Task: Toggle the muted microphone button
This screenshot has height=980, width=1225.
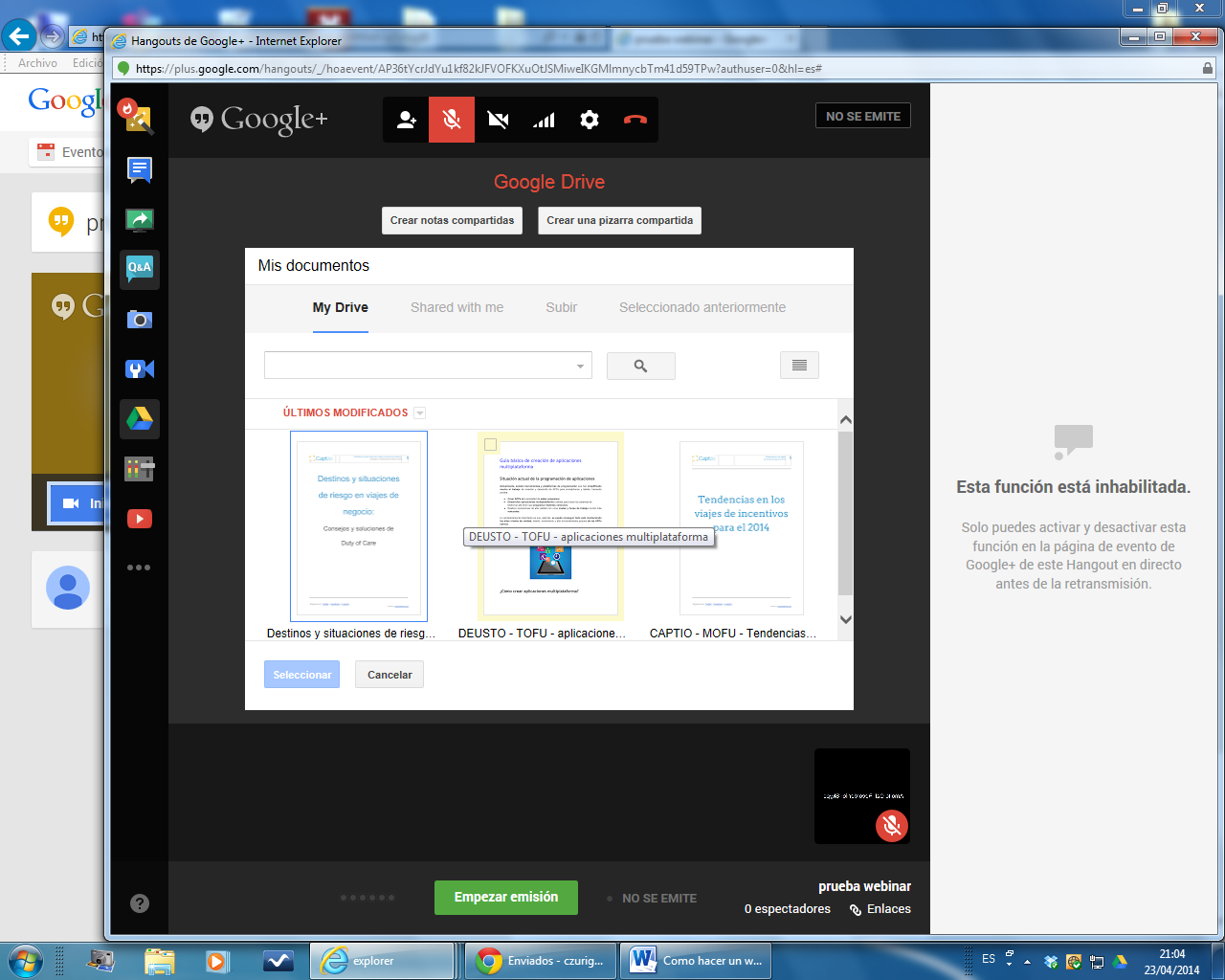Action: (452, 120)
